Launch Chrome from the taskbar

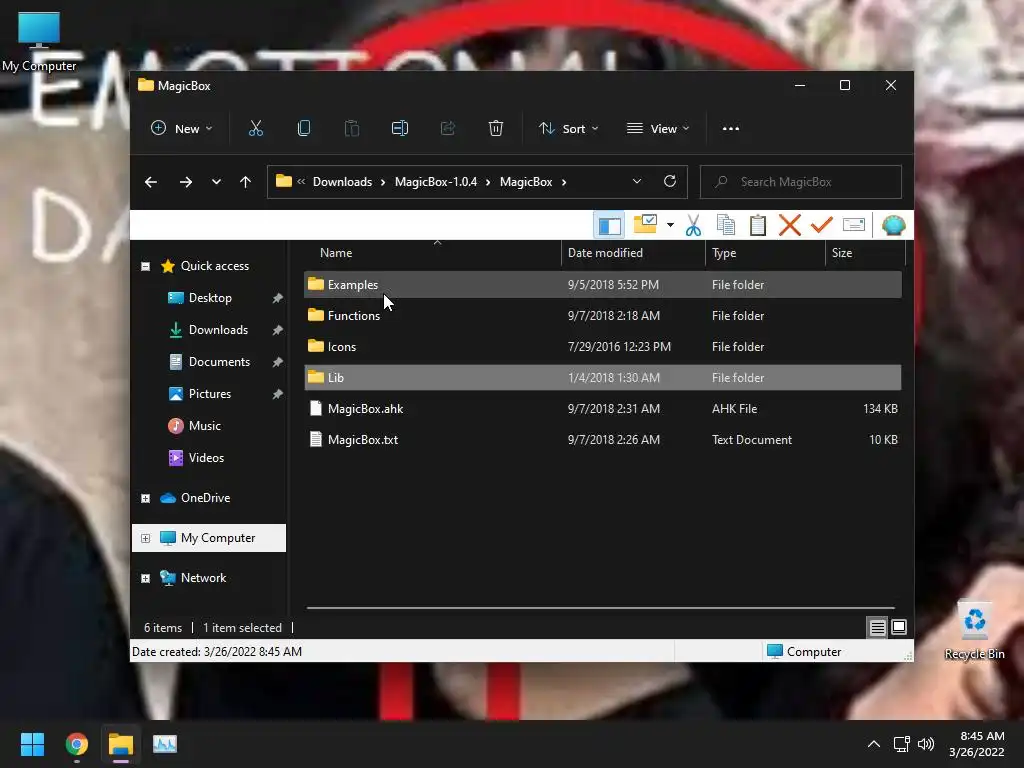[76, 744]
